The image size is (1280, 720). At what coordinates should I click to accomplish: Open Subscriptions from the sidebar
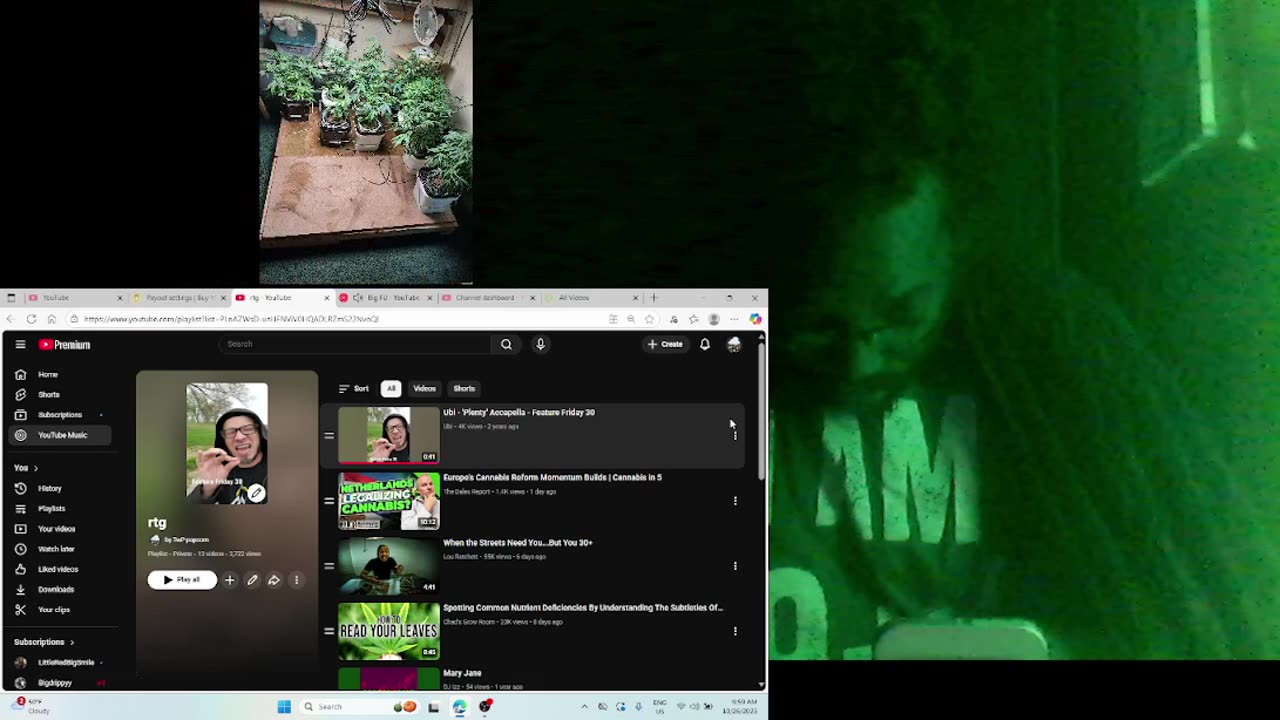(x=60, y=415)
